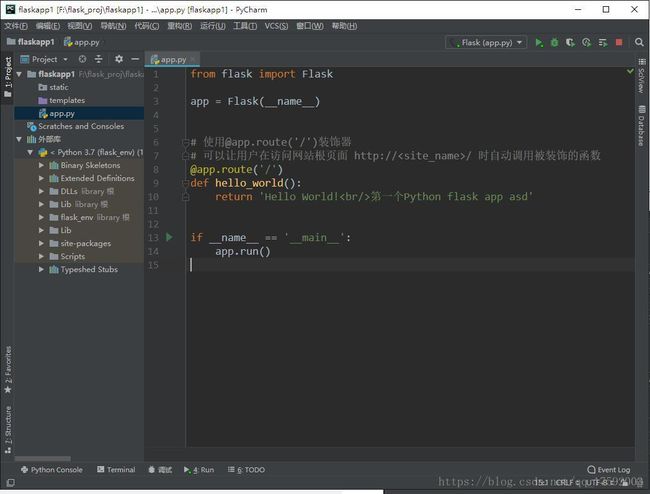Click the locate/scroll from source icon
Screen dimensions: 650x494
[82, 59]
